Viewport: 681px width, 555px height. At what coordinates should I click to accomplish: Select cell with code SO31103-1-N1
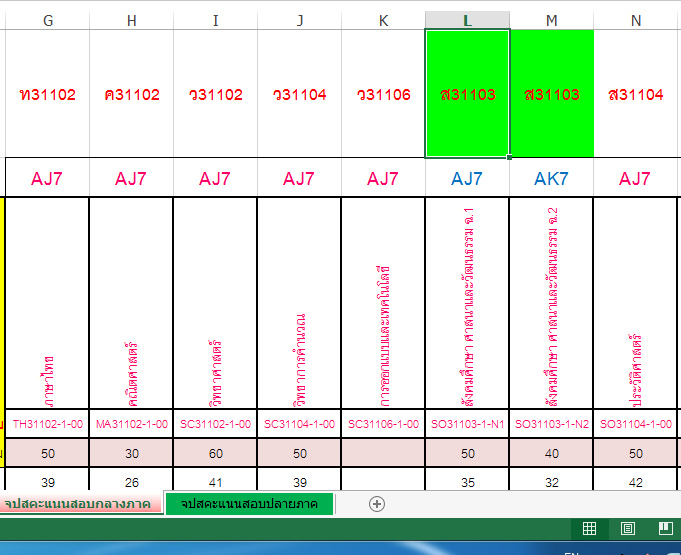[x=467, y=424]
